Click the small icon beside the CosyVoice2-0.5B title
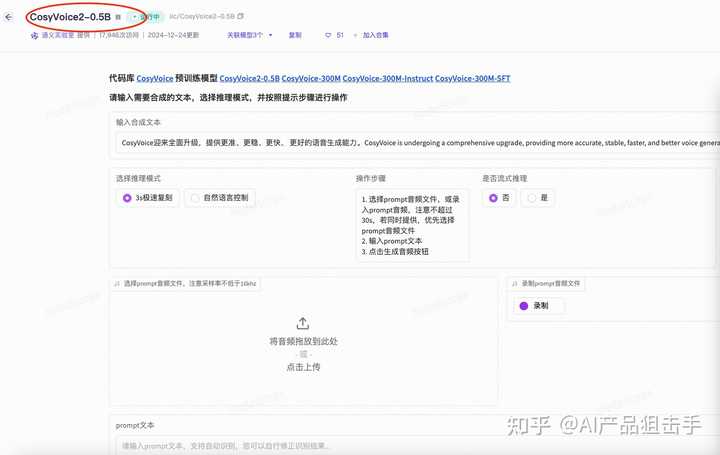 coord(118,17)
